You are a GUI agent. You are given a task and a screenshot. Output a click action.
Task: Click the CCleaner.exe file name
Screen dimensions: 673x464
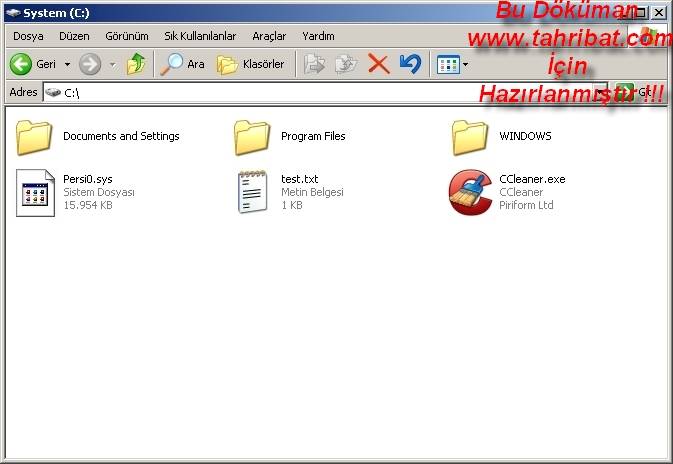pos(532,179)
